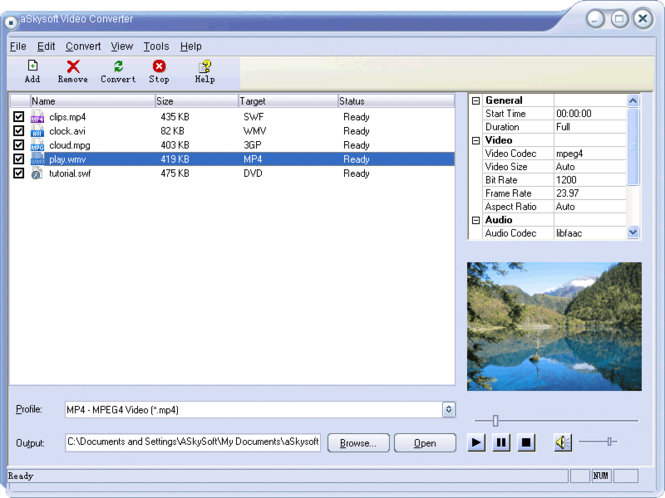This screenshot has height=498, width=665.
Task: Open the View menu
Action: click(122, 46)
